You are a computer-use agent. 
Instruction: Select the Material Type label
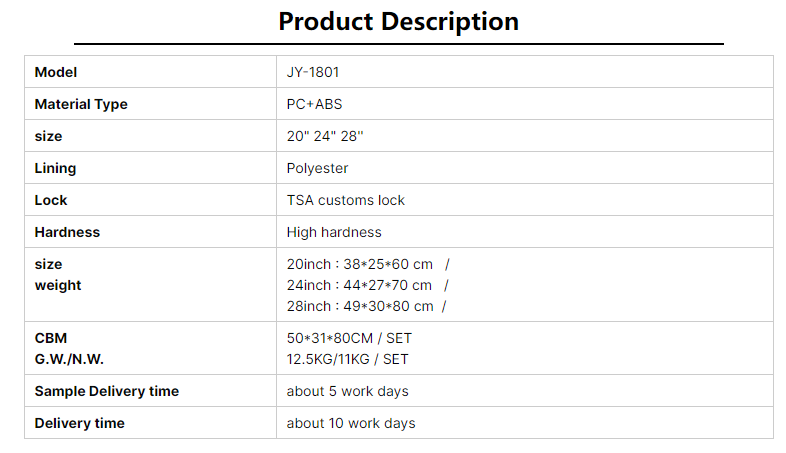[x=81, y=104]
